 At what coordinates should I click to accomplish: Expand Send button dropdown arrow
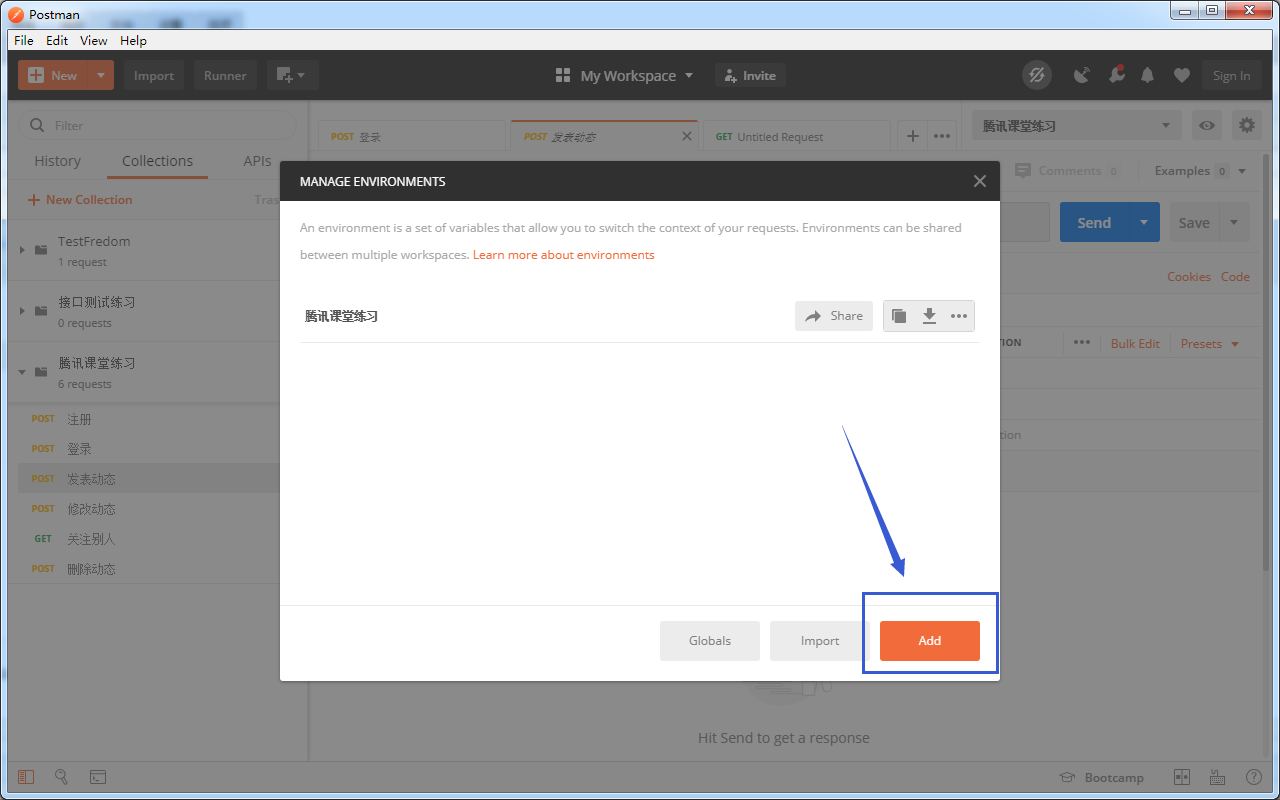pos(1144,222)
